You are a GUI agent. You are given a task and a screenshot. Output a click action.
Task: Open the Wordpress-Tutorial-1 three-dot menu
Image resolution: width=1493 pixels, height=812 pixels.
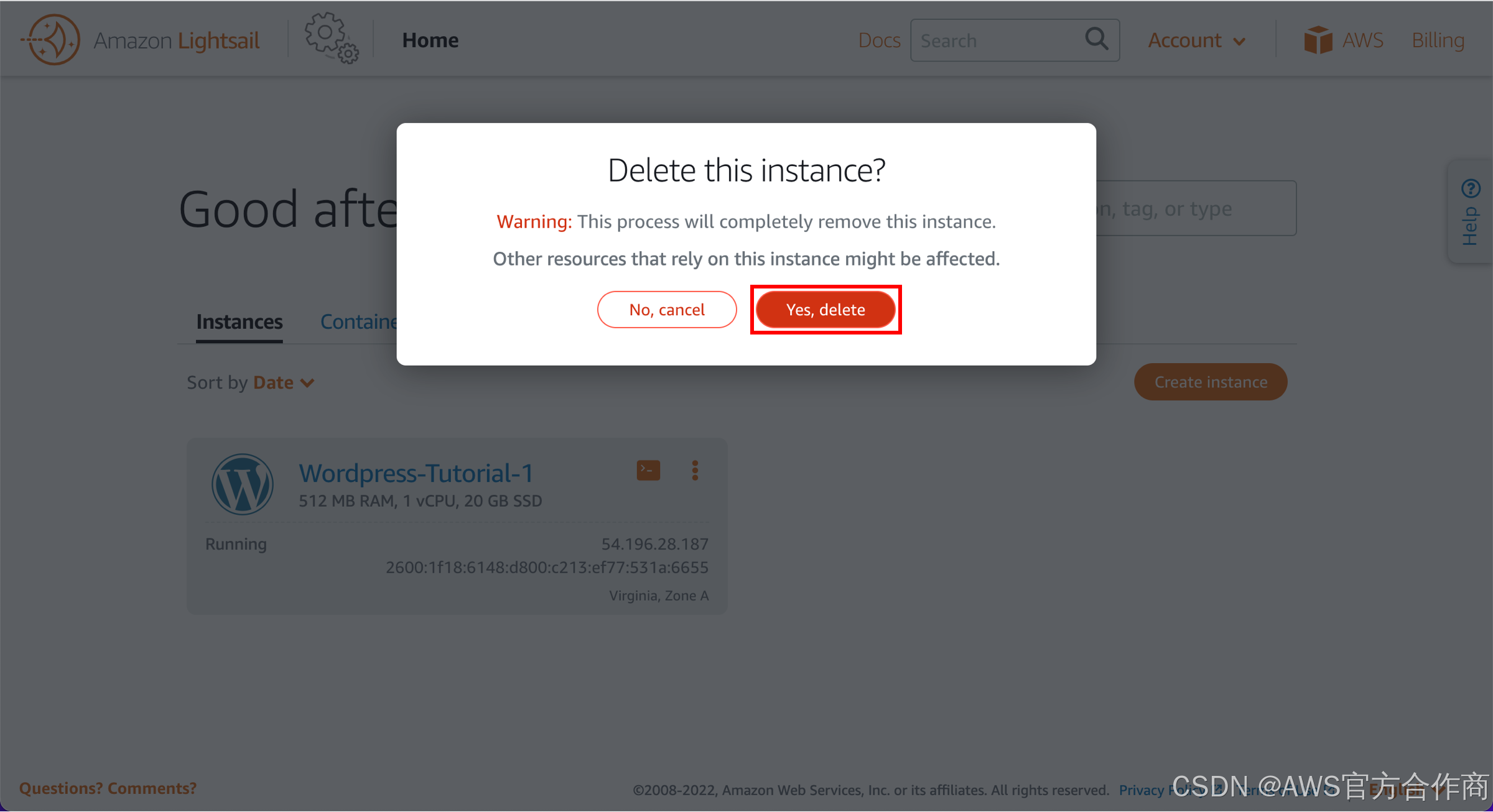pos(695,471)
